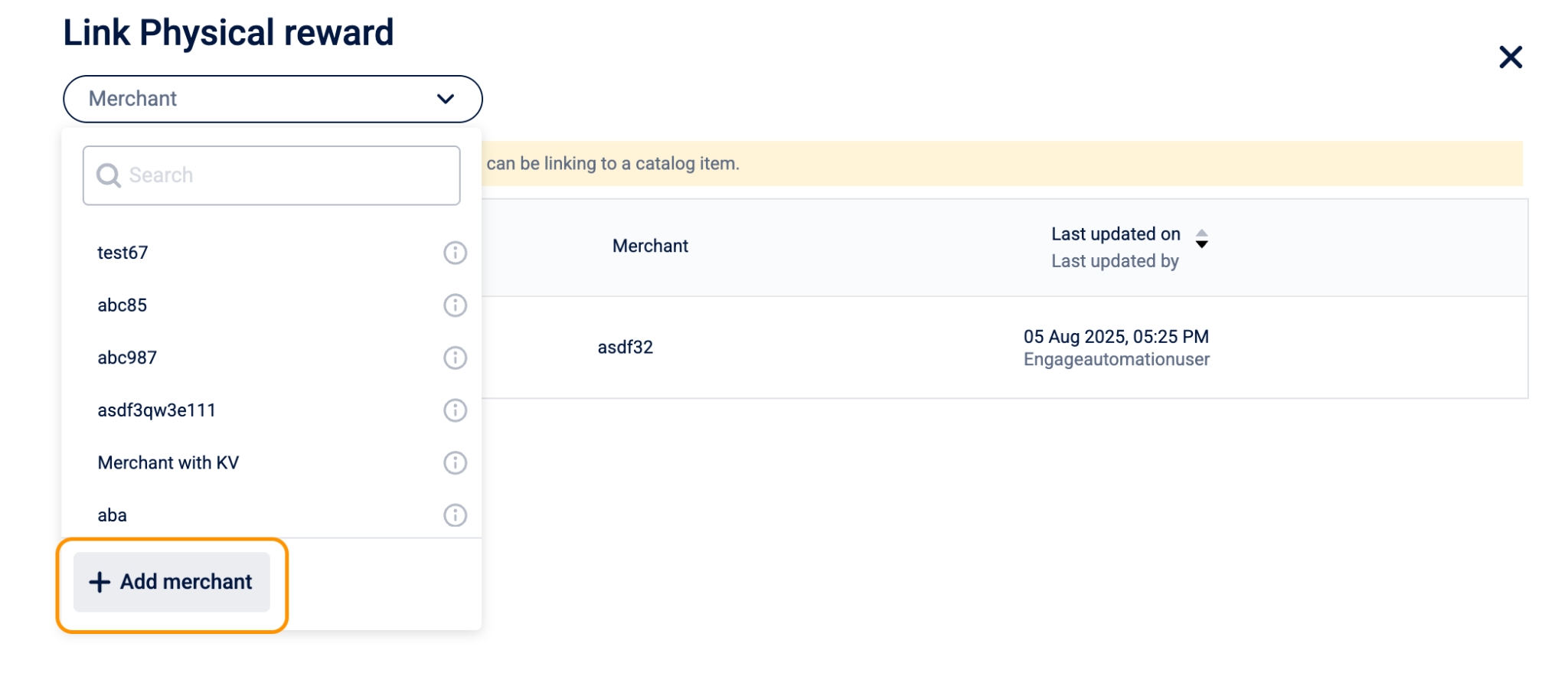This screenshot has width=1568, height=699.
Task: Click the search magnifier icon
Action: pyautogui.click(x=108, y=175)
